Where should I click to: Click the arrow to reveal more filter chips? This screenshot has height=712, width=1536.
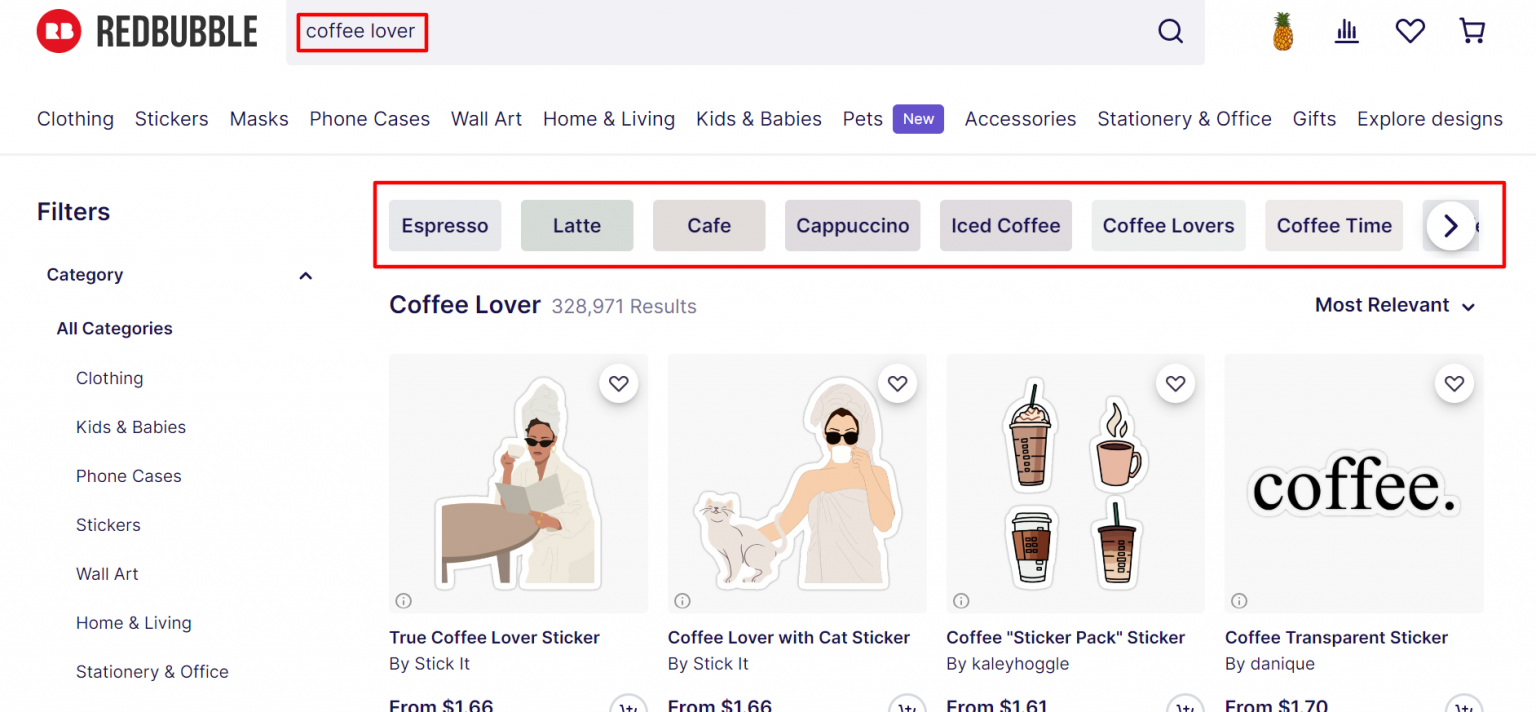[x=1450, y=226]
